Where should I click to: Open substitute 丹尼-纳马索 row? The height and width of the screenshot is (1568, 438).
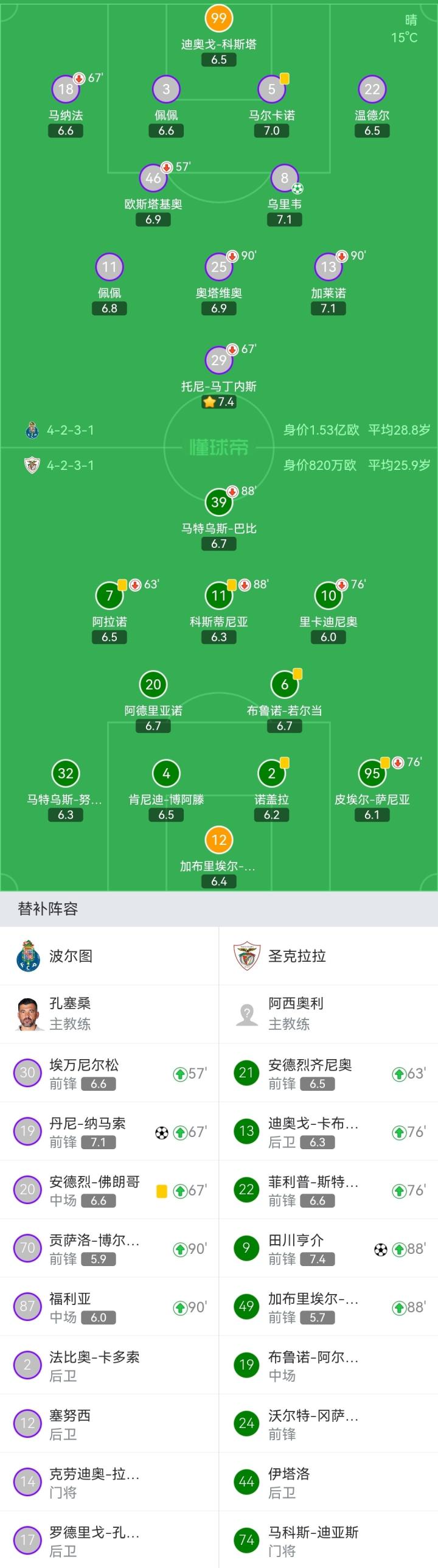pyautogui.click(x=109, y=1132)
